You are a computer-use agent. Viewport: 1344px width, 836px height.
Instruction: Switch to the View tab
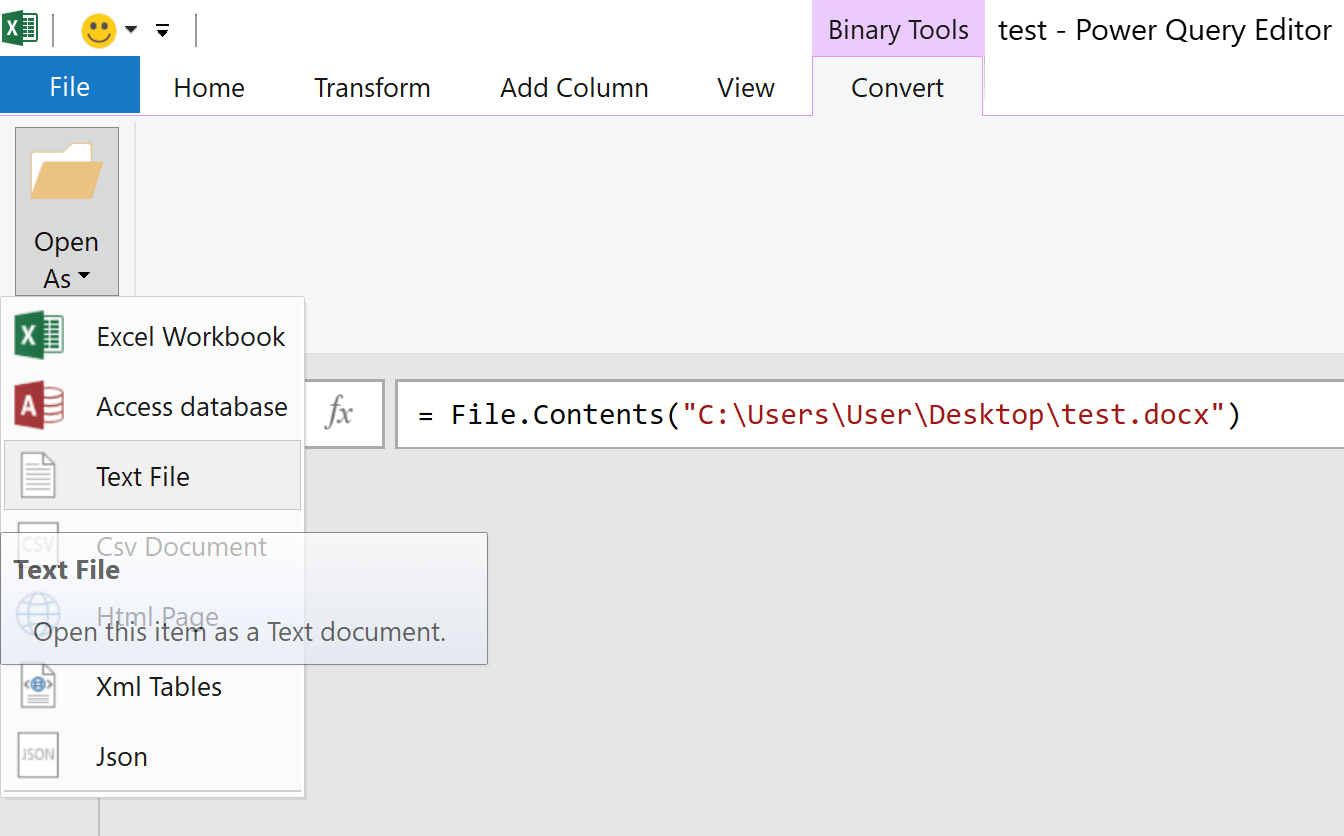(744, 88)
